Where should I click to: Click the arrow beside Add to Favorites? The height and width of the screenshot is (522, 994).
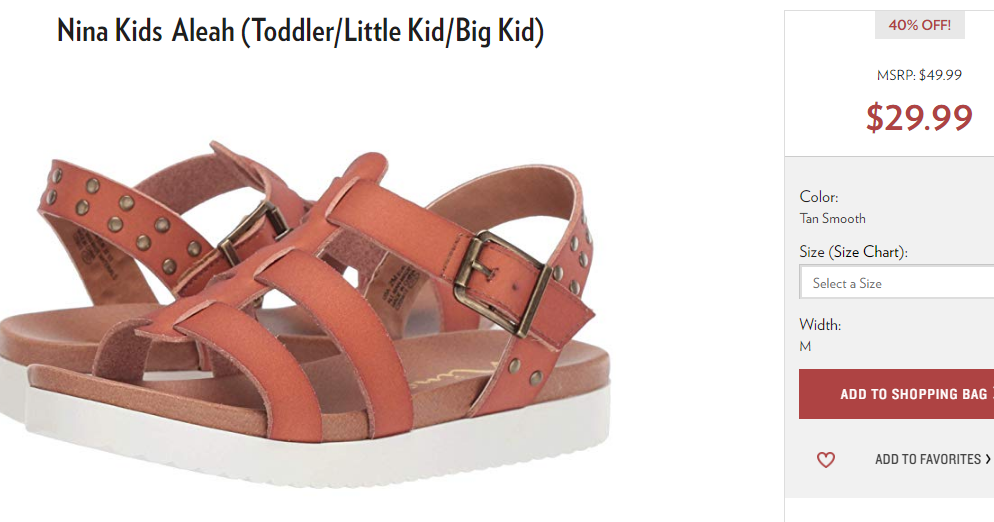988,459
